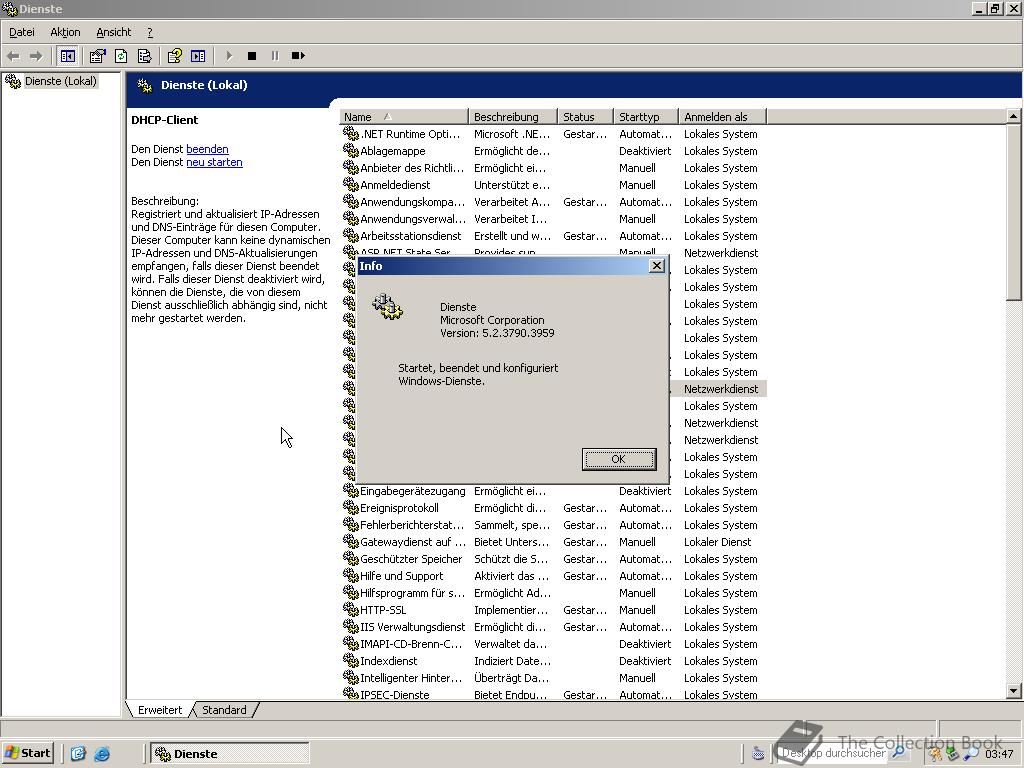Stop the service with the toolbar stop button
Image resolution: width=1024 pixels, height=768 pixels.
pos(252,56)
